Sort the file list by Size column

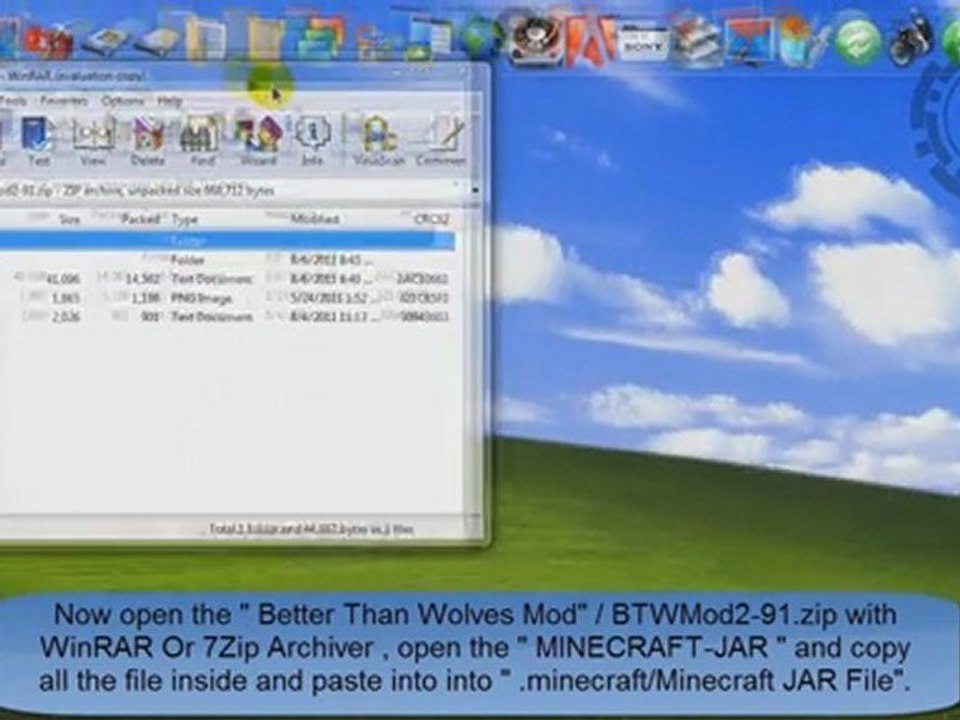tap(69, 219)
